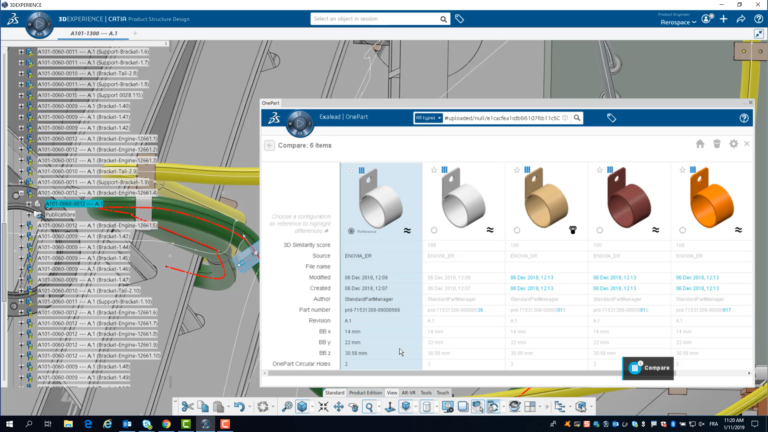Screen dimensions: 768x432
Task: Click the Update cycle icon in the toolbar
Action: [x=263, y=407]
